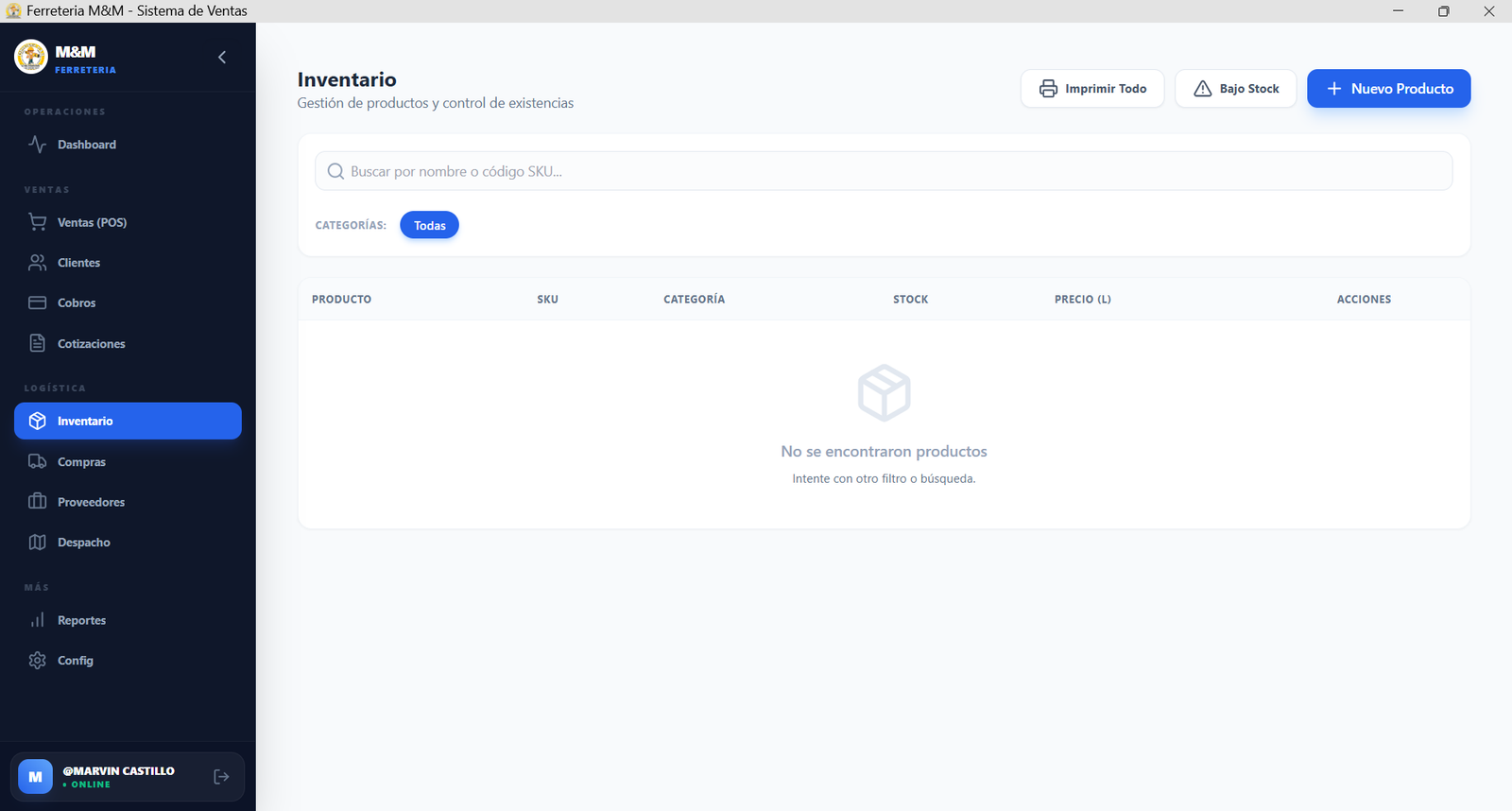Open the Proveedores menu label
This screenshot has width=1512, height=811.
click(91, 502)
